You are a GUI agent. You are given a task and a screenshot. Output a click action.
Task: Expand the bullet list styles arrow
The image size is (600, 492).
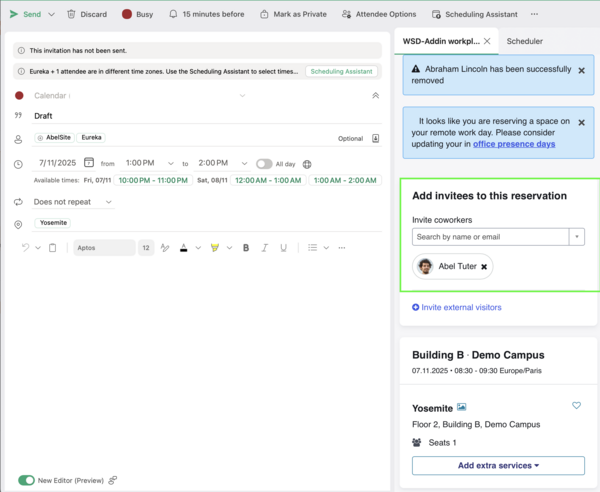click(x=326, y=248)
